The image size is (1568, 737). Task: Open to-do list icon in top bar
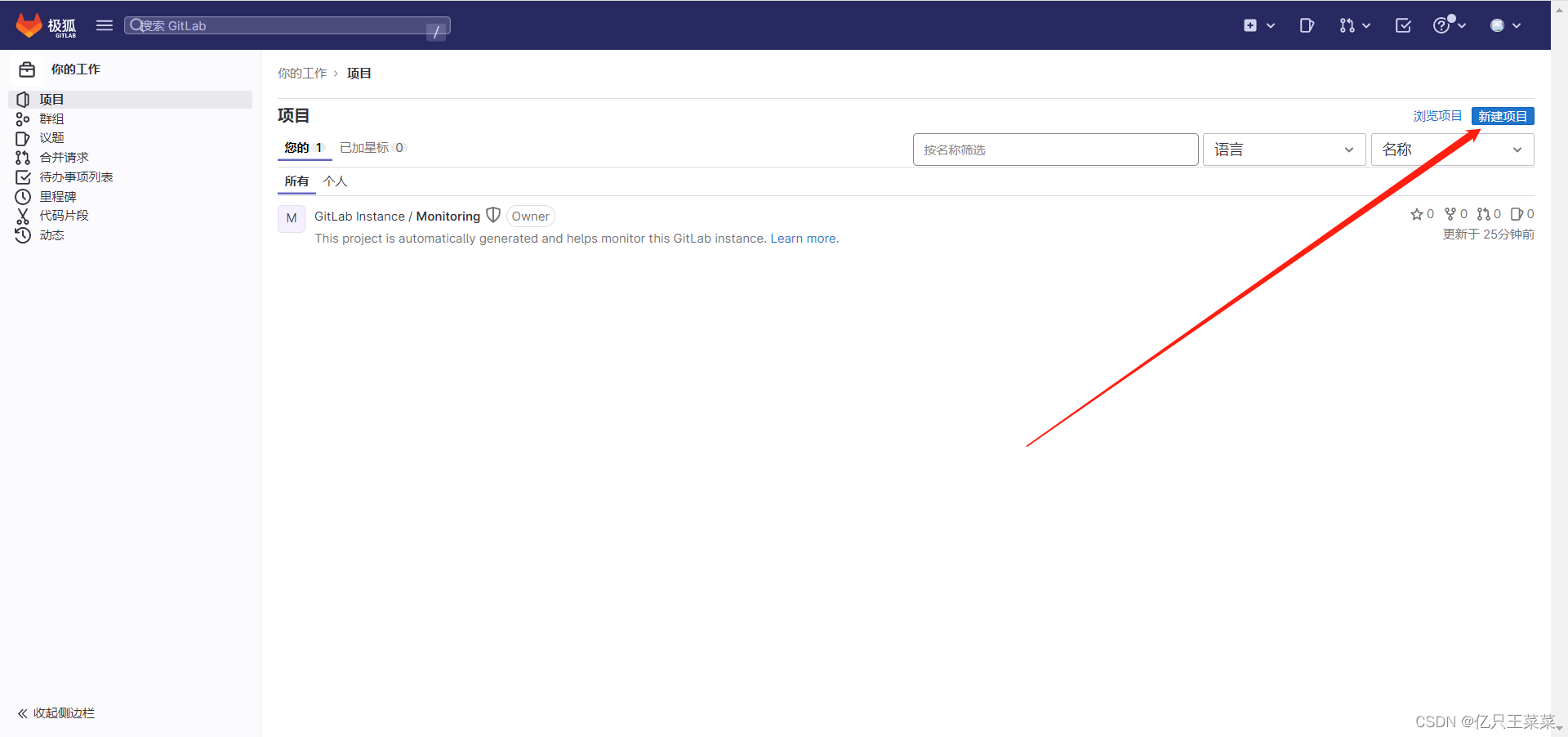1403,25
